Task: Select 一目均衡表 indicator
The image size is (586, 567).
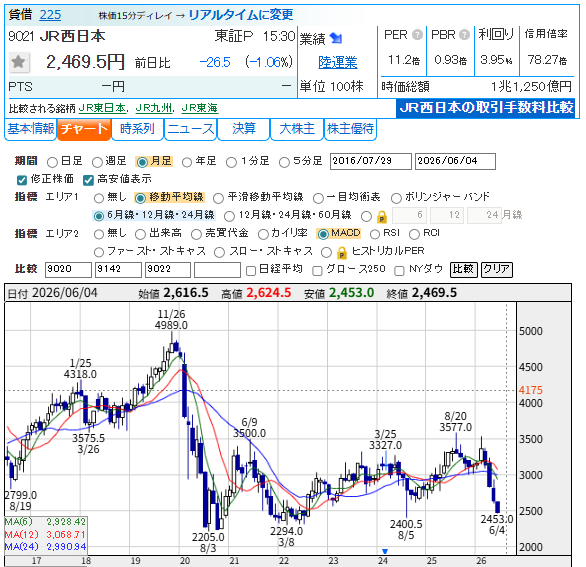Action: (318, 198)
